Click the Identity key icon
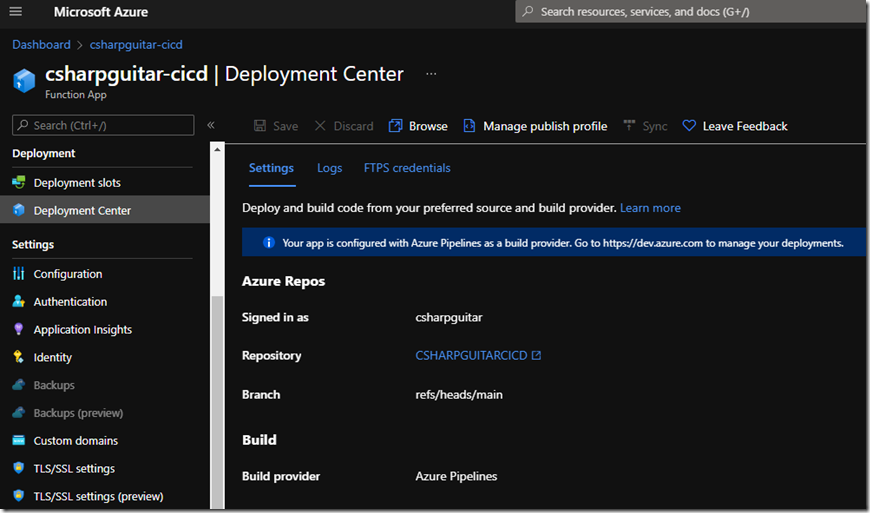870x513 pixels. click(19, 357)
